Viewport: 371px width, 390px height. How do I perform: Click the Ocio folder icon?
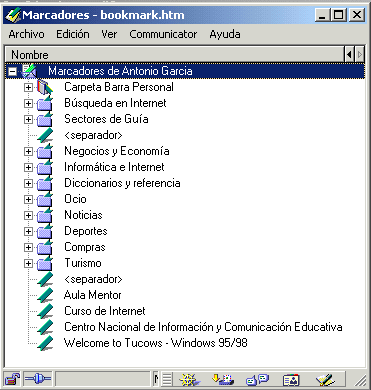point(45,199)
